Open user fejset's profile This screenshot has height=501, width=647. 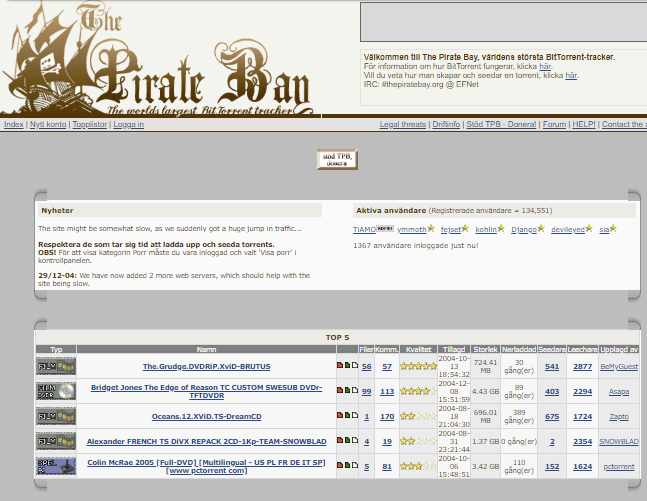451,229
